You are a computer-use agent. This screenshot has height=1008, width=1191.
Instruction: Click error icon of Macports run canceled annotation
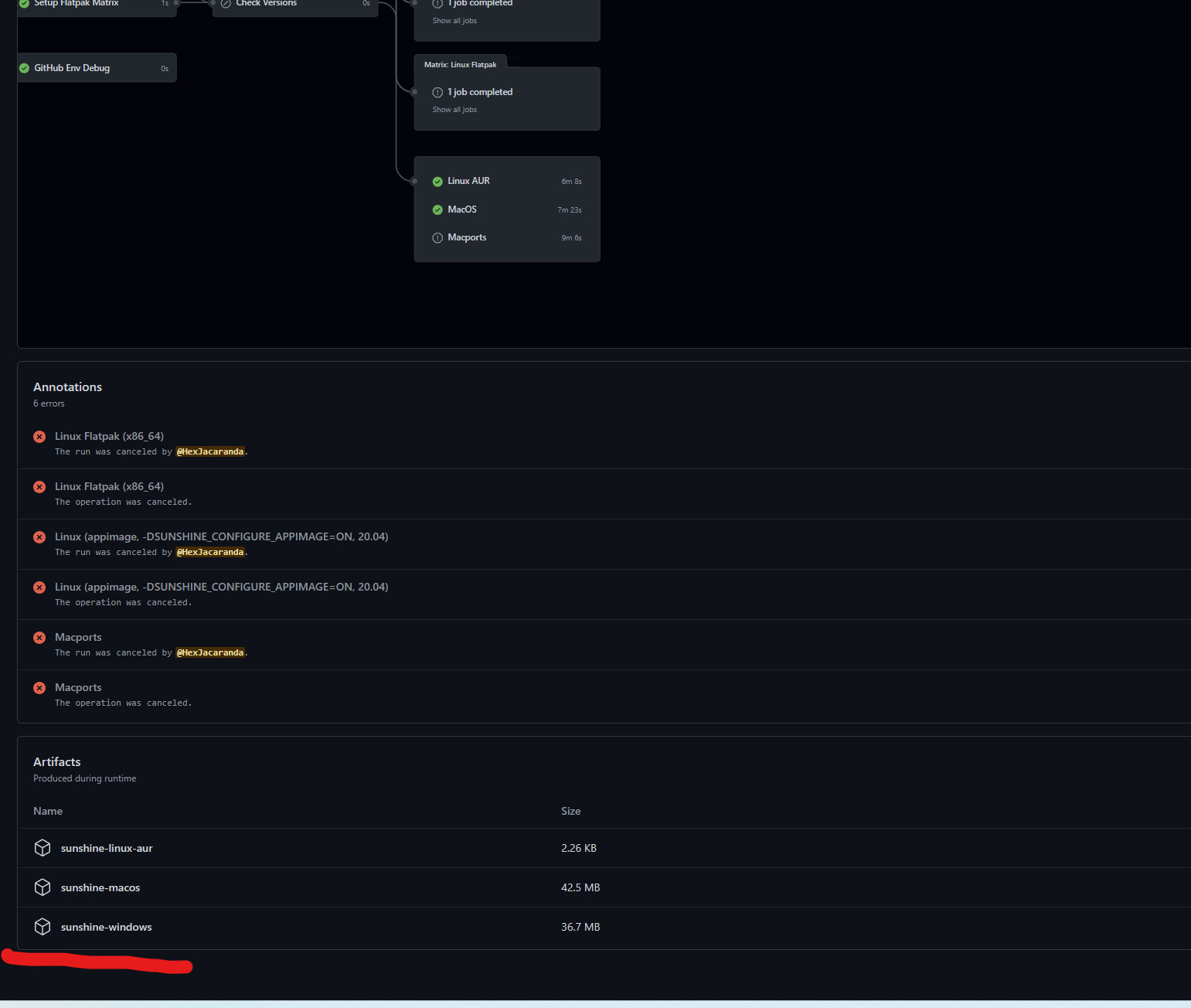[x=39, y=638]
